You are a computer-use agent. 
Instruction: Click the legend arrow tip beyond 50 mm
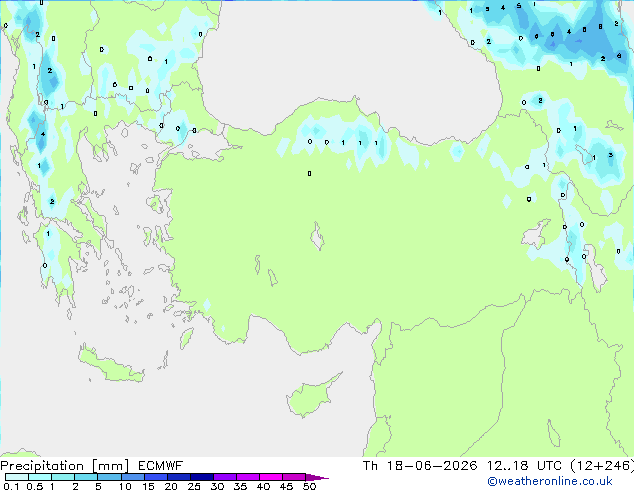point(317,477)
